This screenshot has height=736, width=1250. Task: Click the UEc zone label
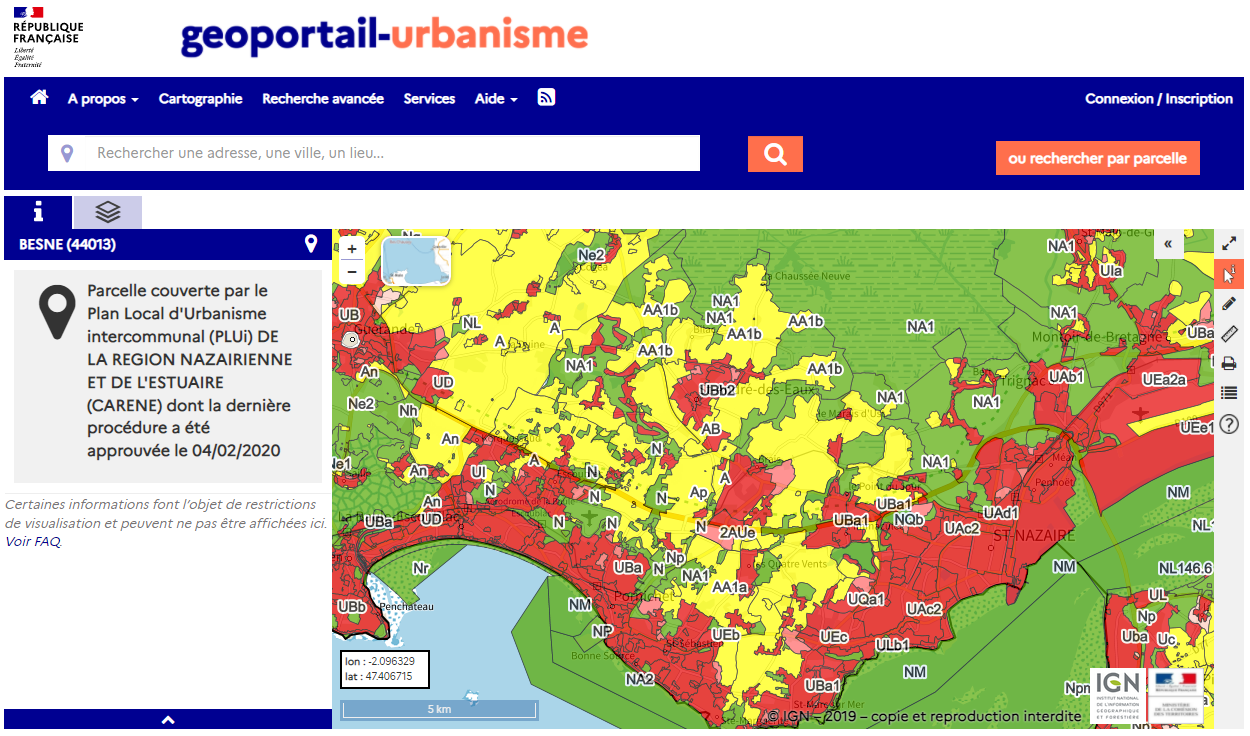pos(834,637)
